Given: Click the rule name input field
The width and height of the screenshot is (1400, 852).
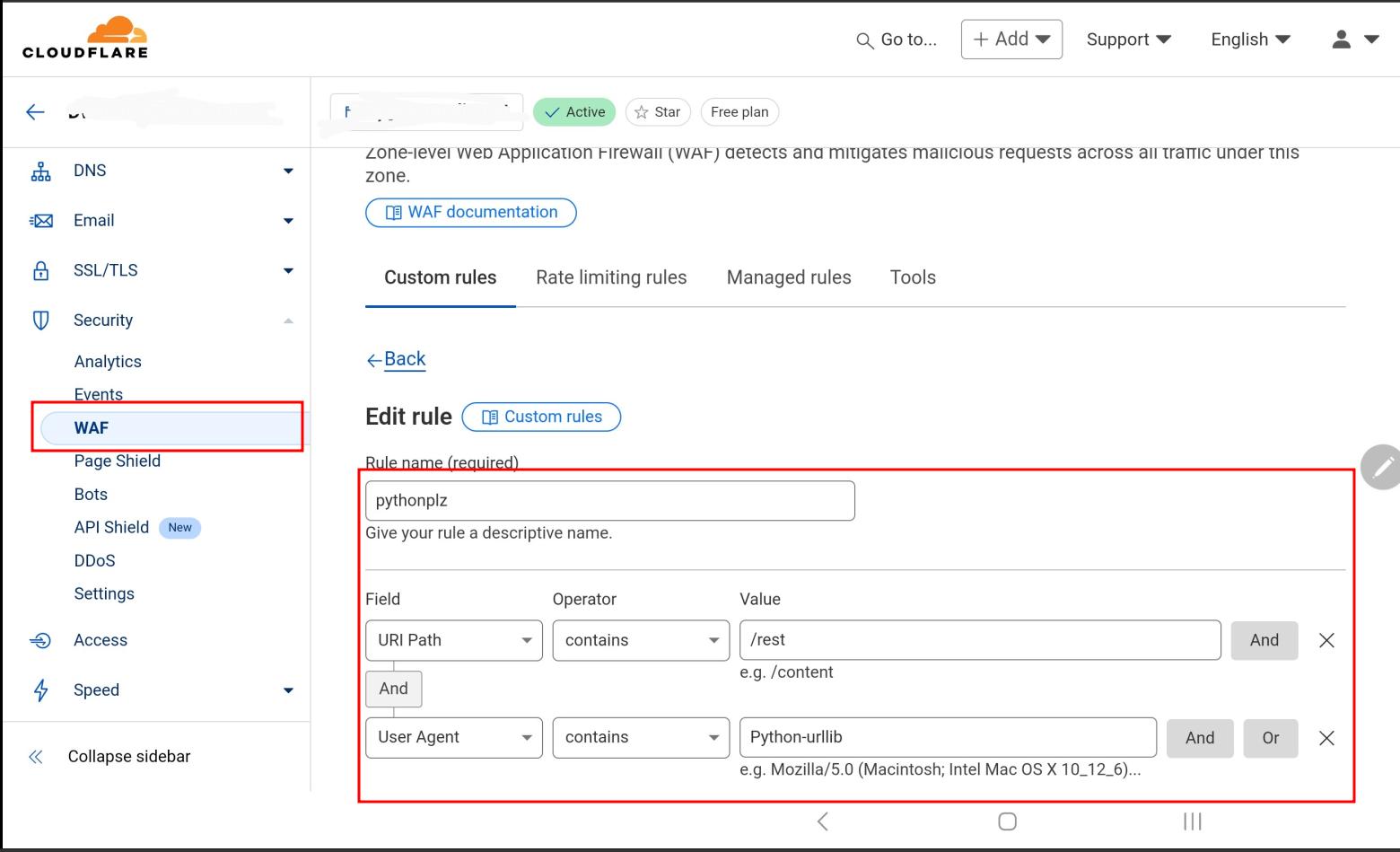Looking at the screenshot, I should click(609, 501).
